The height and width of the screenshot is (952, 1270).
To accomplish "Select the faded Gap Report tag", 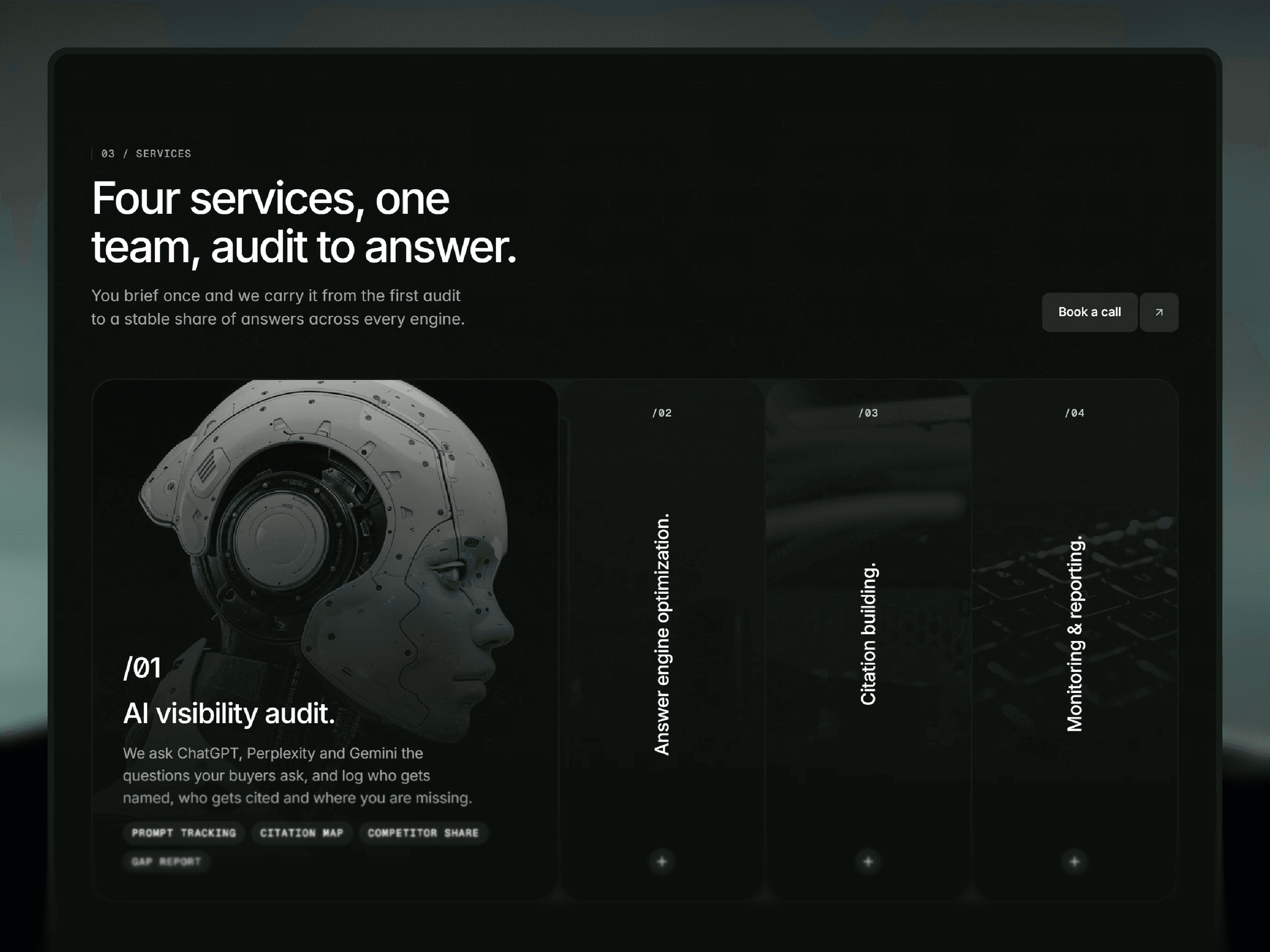I will (x=166, y=862).
